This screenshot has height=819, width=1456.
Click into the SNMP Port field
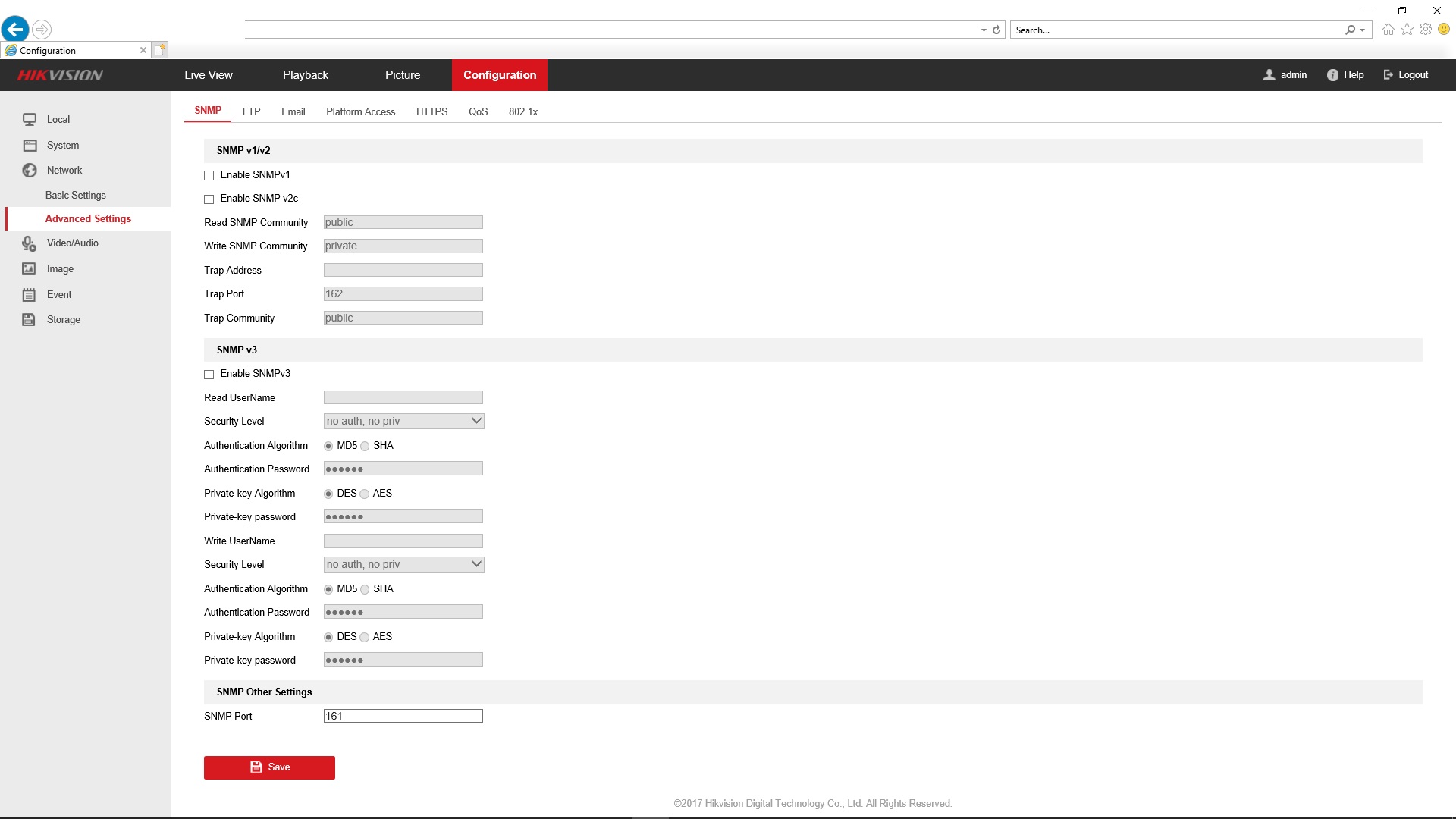[403, 716]
